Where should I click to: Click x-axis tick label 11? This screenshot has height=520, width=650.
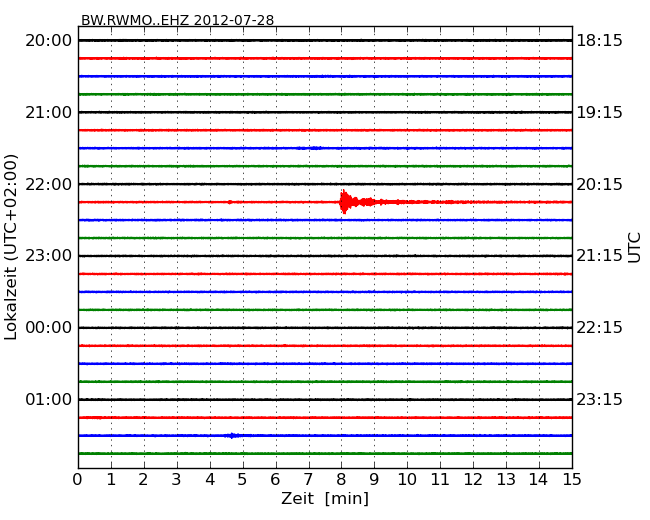click(440, 480)
